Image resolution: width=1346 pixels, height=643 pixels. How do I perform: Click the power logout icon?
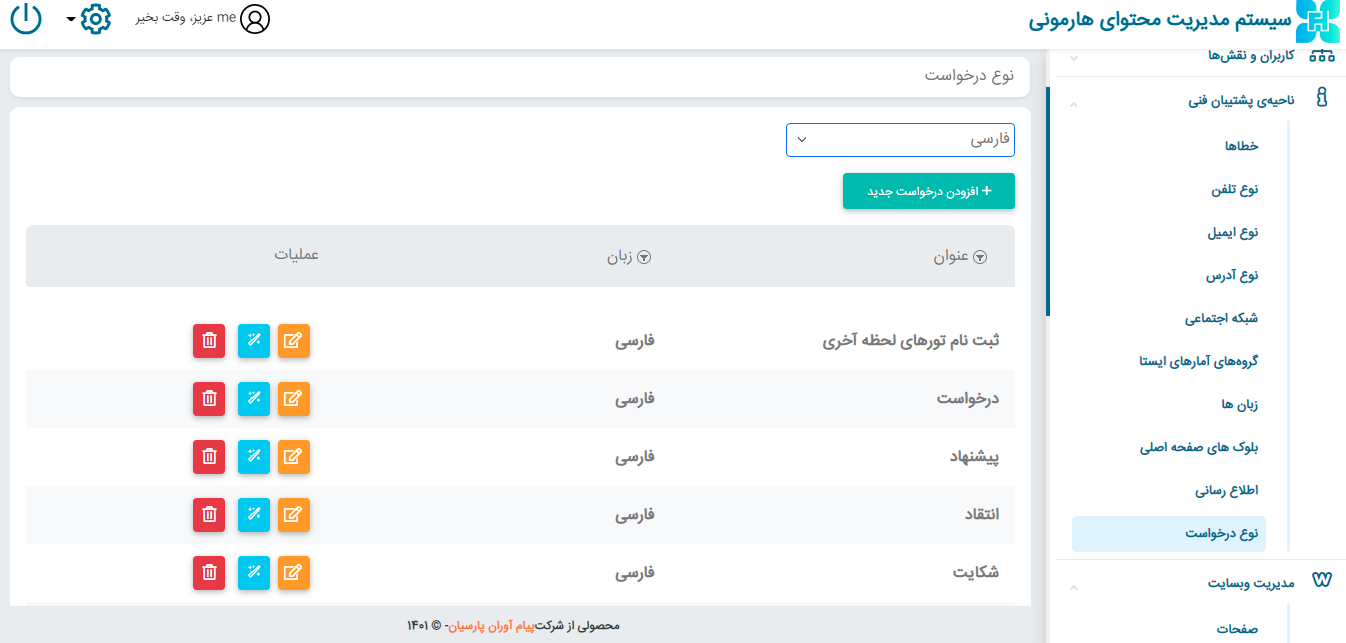click(x=25, y=19)
